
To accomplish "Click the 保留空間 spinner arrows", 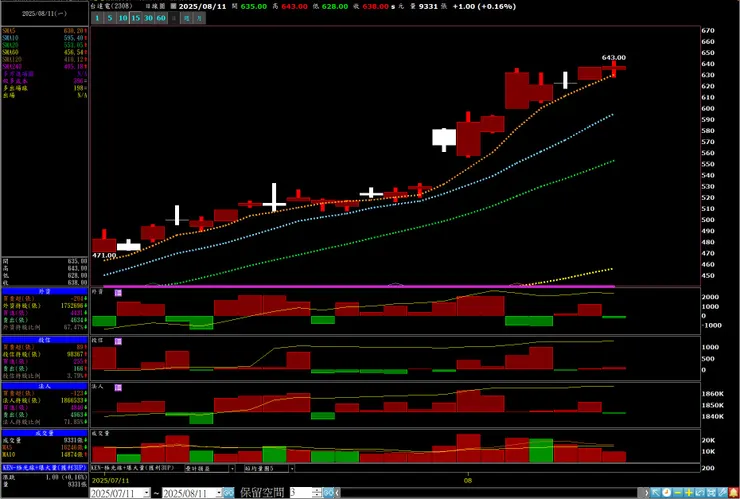I will pos(317,493).
